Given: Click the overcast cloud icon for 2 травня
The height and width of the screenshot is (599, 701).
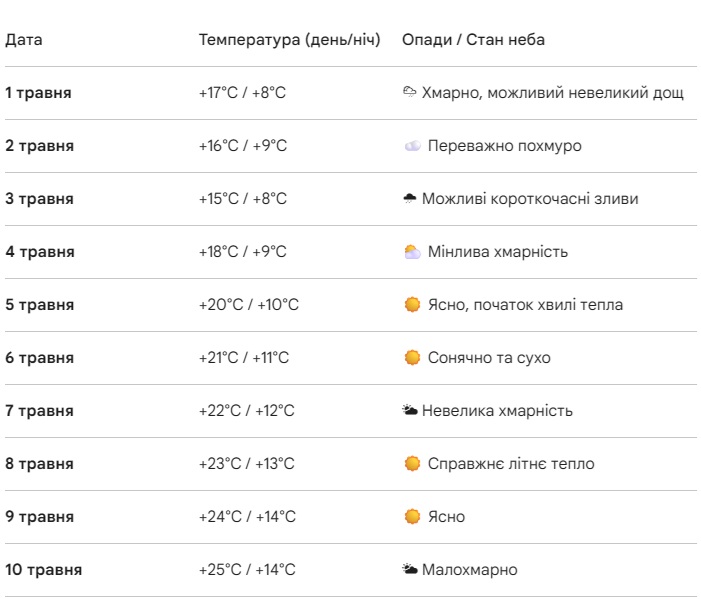Looking at the screenshot, I should click(412, 146).
